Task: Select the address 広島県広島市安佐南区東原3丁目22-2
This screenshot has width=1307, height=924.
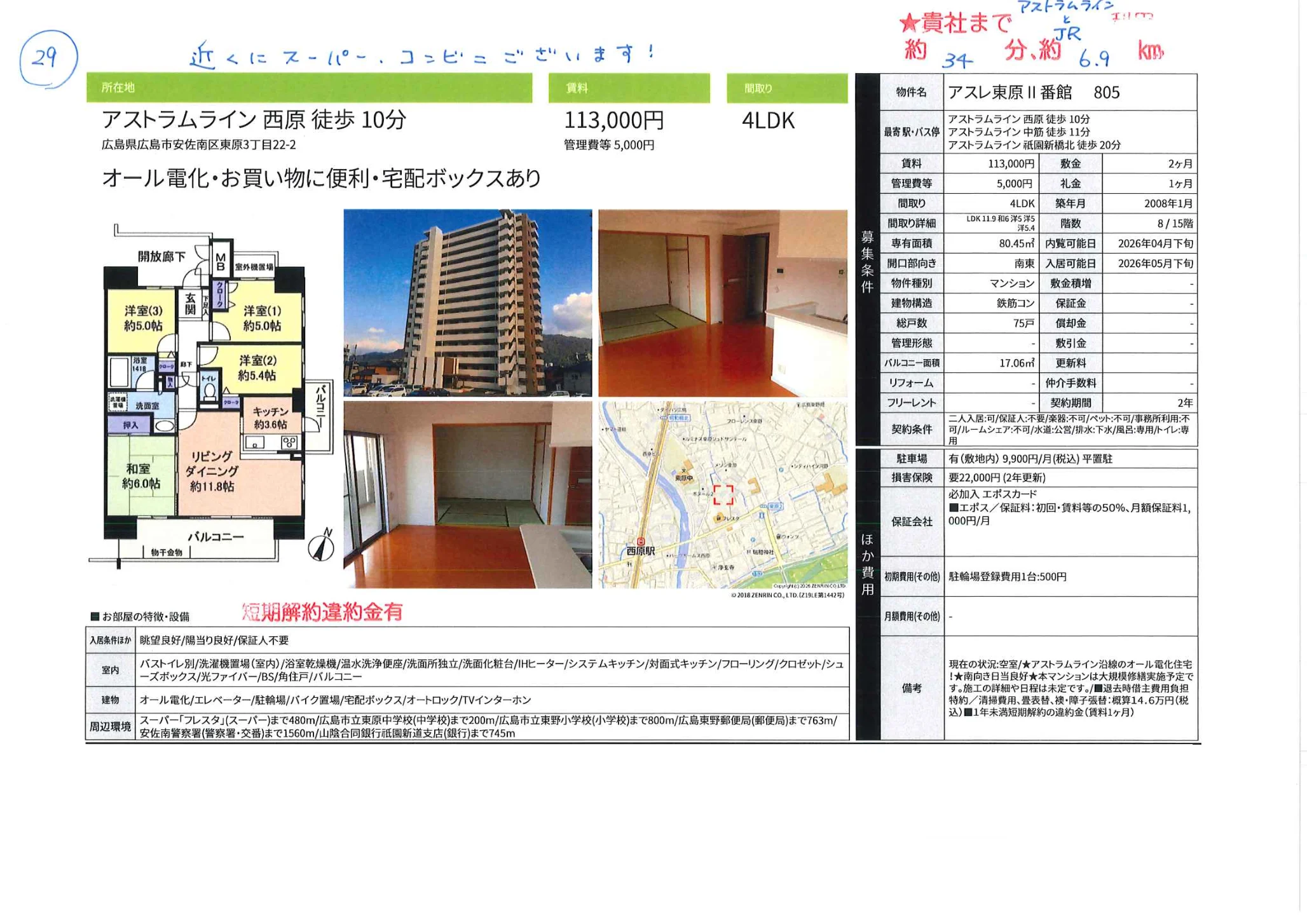Action: [199, 145]
